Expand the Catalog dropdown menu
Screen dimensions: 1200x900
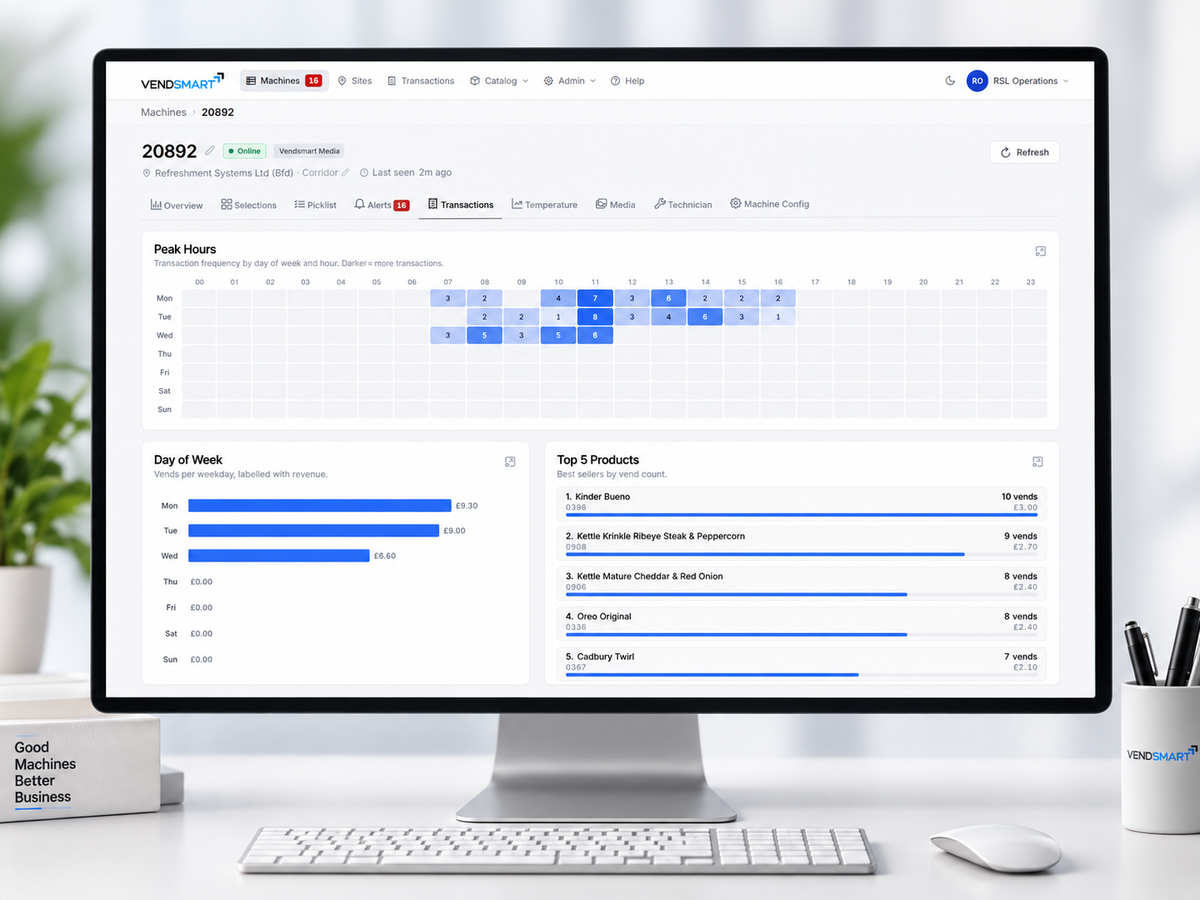[499, 81]
